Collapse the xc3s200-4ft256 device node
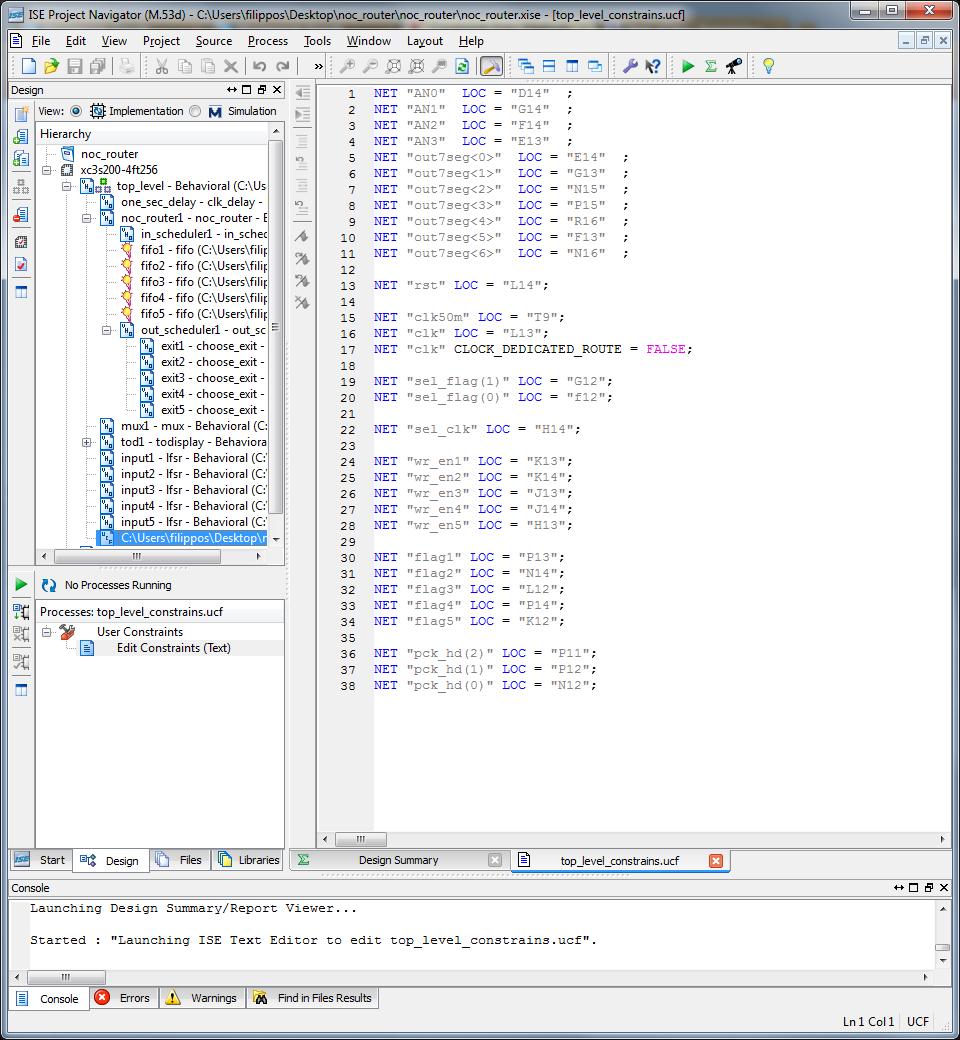The width and height of the screenshot is (960, 1040). pyautogui.click(x=46, y=170)
